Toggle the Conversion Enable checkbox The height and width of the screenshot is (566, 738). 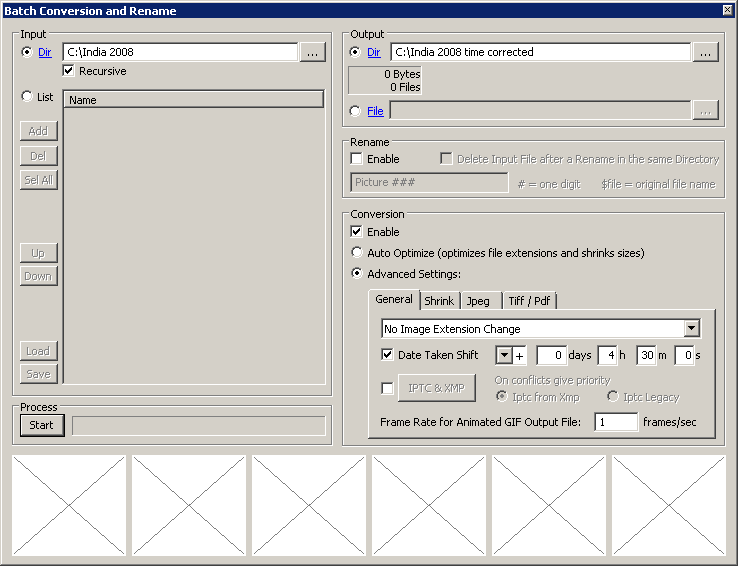(356, 231)
